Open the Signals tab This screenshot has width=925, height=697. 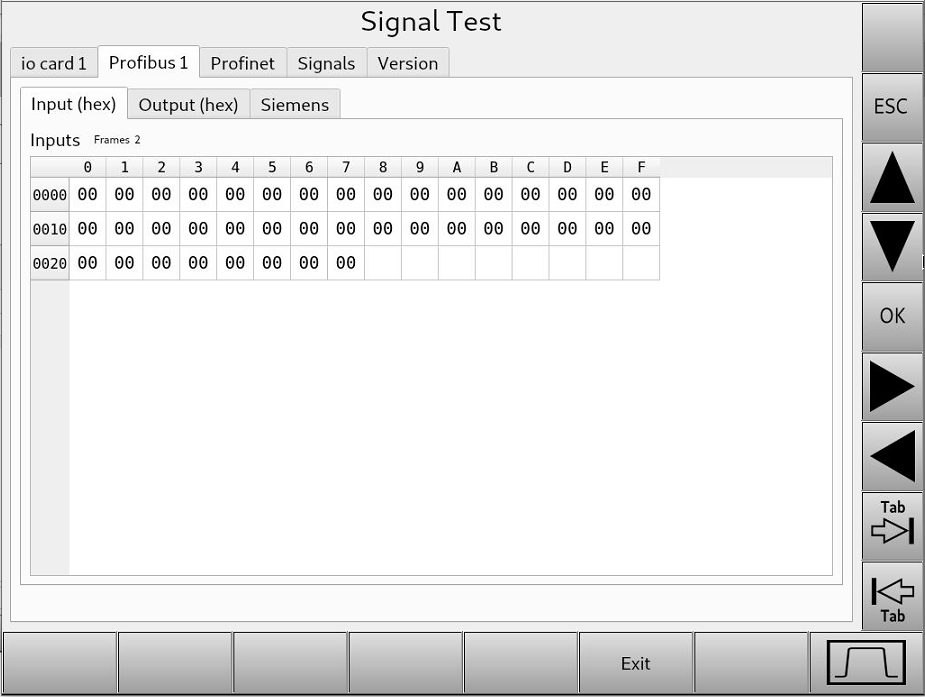tap(326, 62)
